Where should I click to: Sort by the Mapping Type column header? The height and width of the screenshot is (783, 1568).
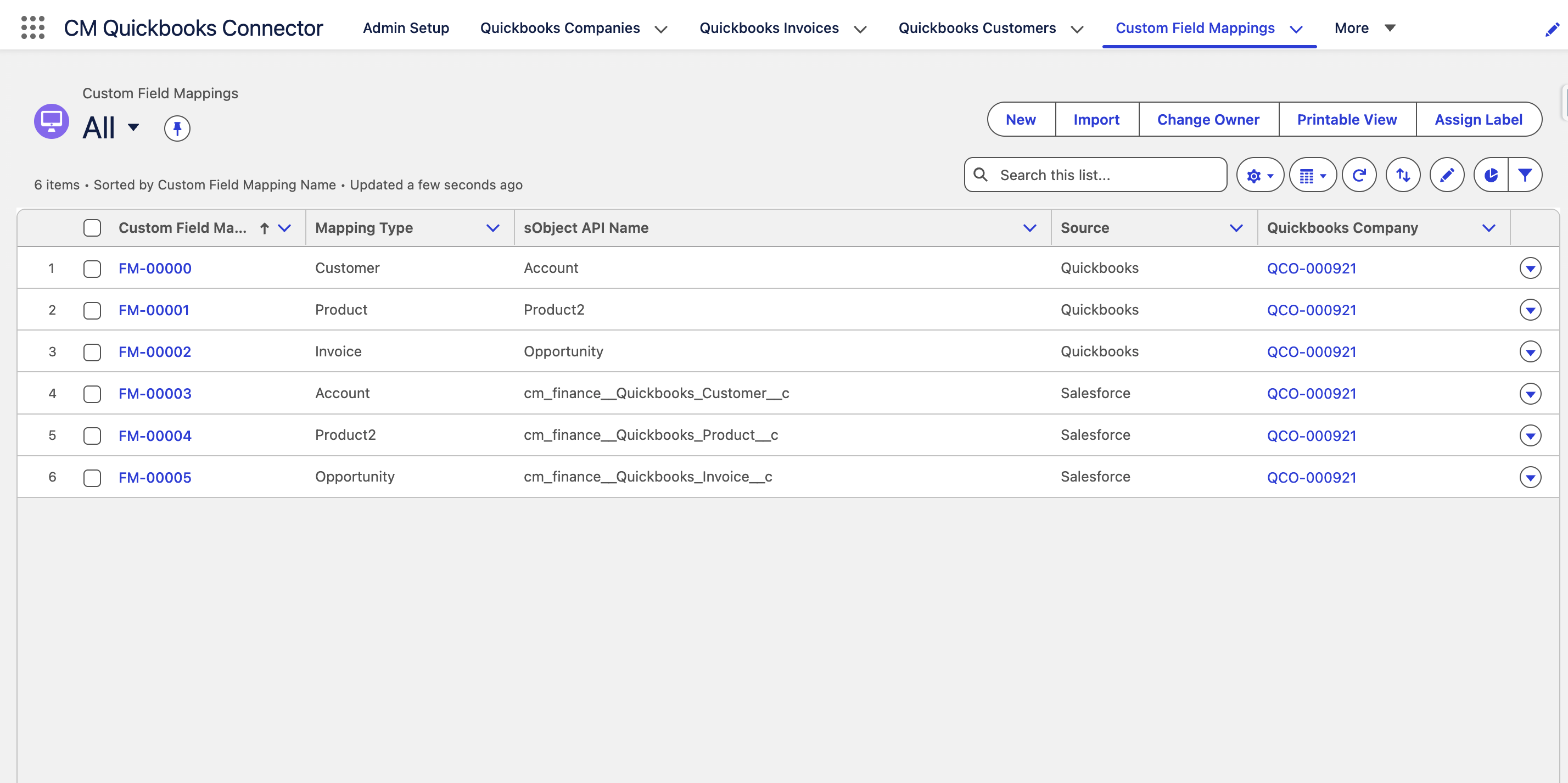[364, 228]
